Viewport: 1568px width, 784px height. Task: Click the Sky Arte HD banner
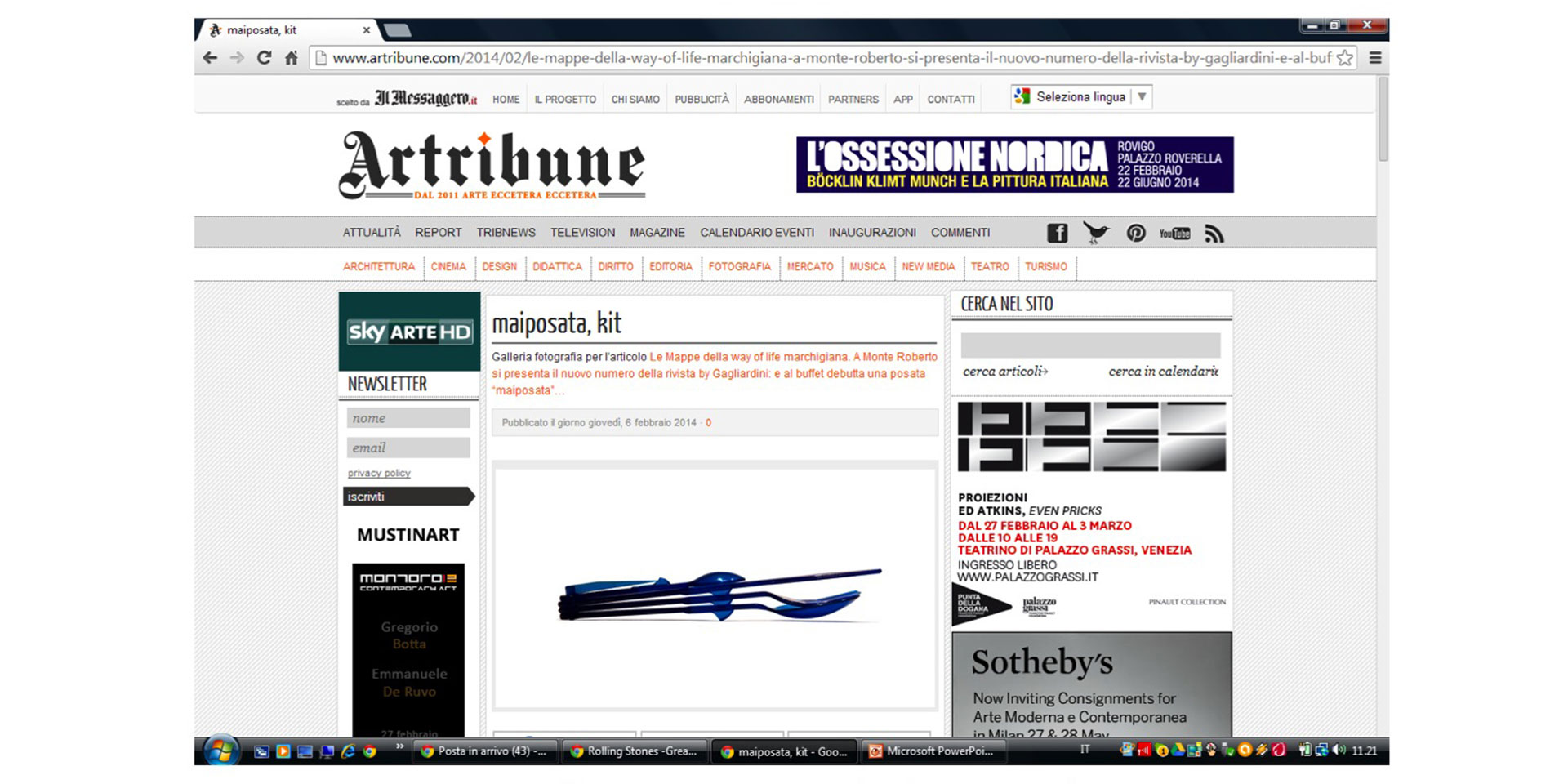pyautogui.click(x=409, y=332)
